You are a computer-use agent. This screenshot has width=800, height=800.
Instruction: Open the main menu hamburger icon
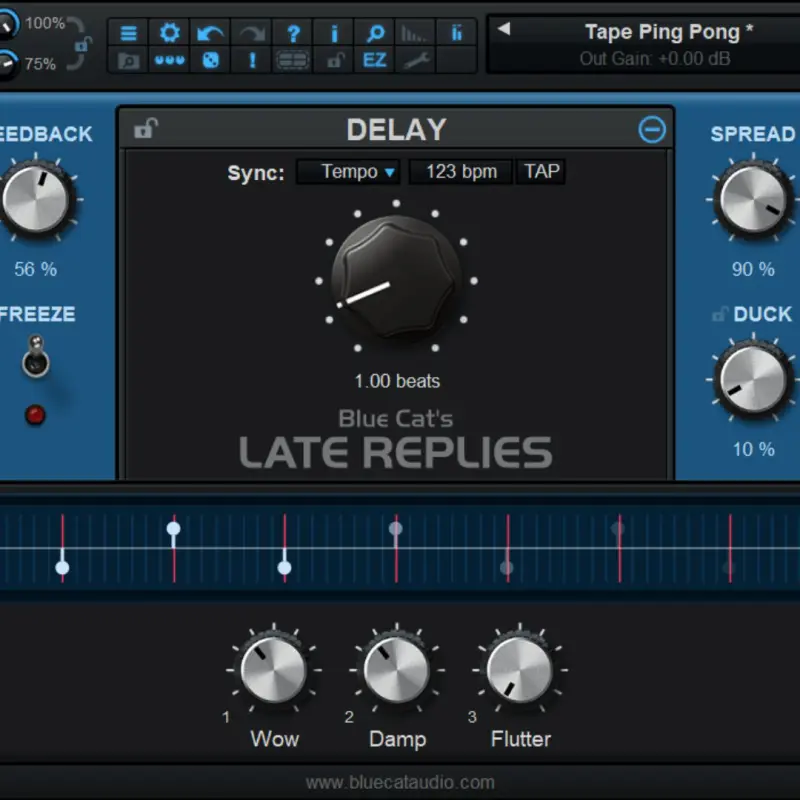[128, 33]
